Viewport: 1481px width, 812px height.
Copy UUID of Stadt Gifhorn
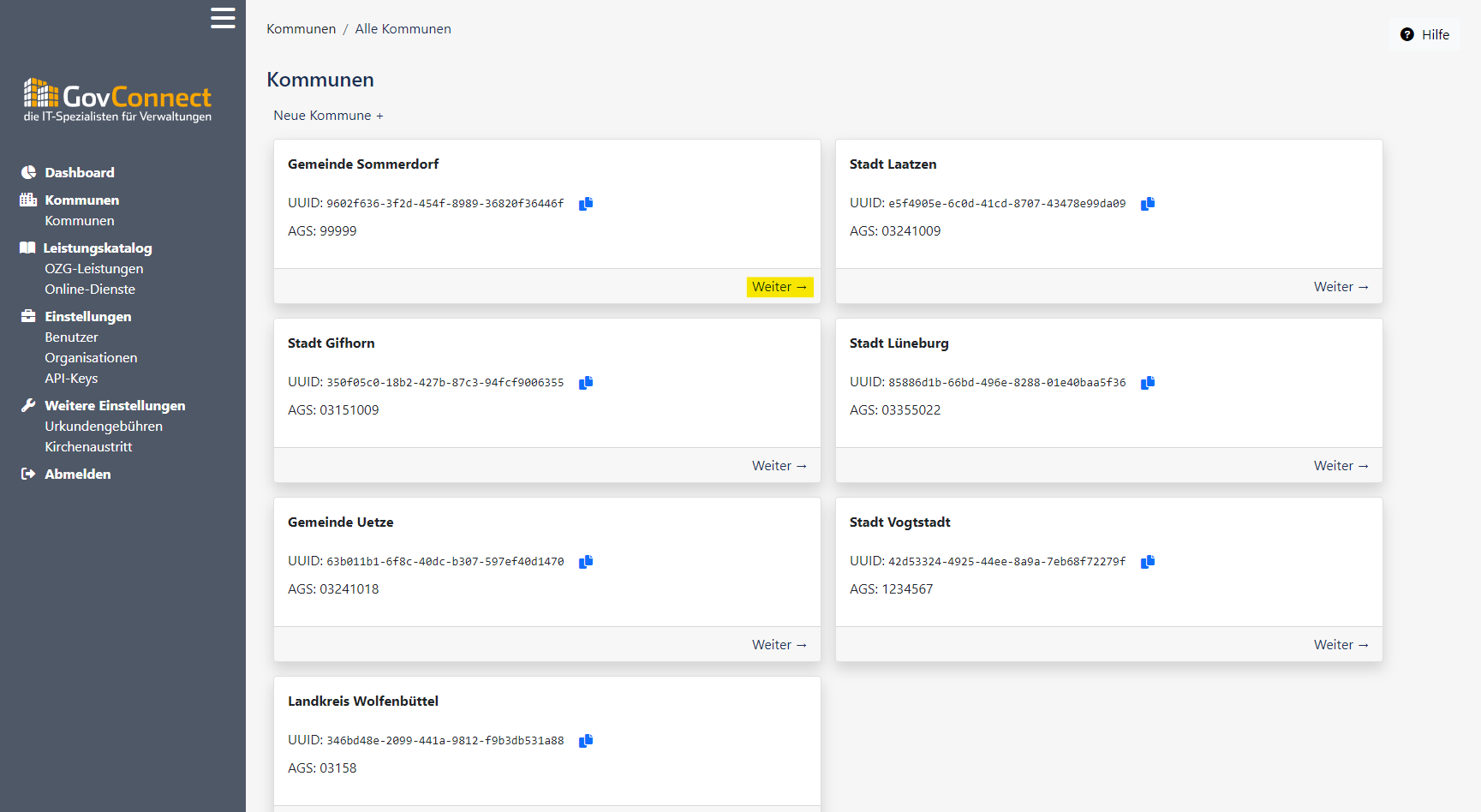point(586,383)
